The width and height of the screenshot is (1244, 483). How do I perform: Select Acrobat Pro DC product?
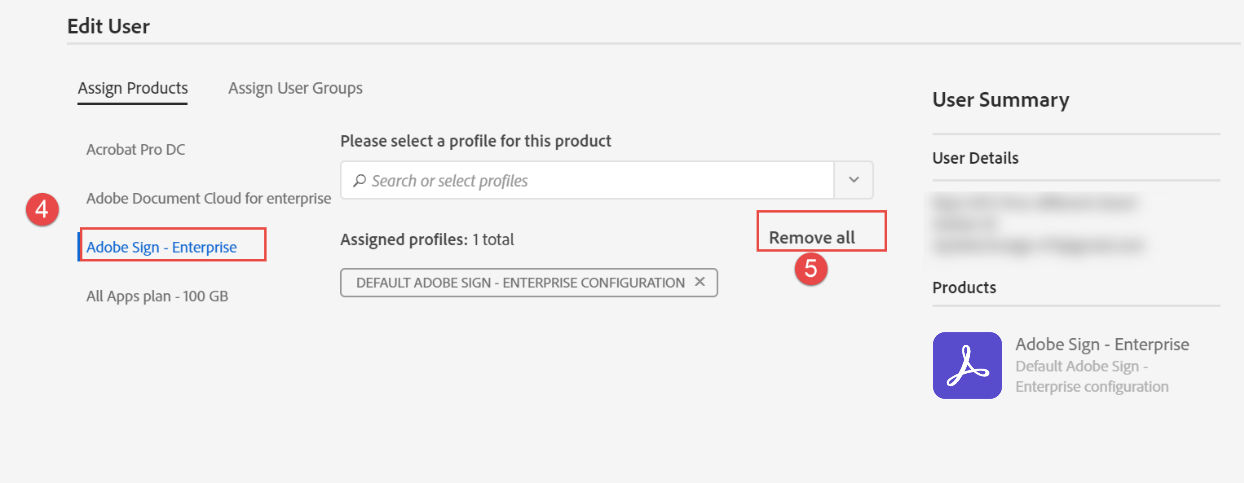[x=136, y=149]
